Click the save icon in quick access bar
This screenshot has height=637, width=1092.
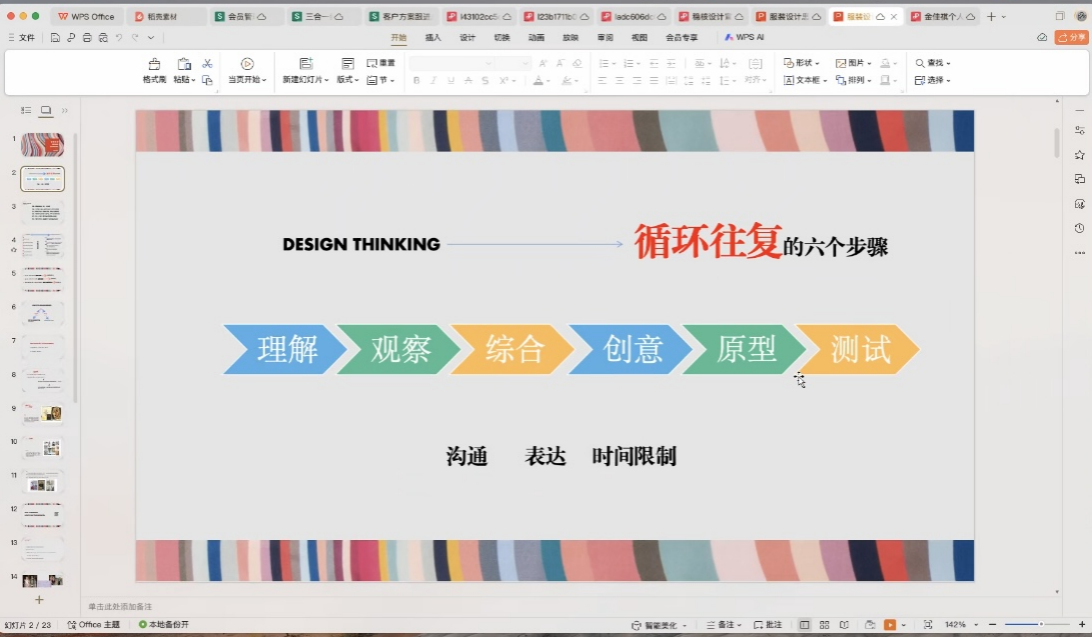click(55, 37)
